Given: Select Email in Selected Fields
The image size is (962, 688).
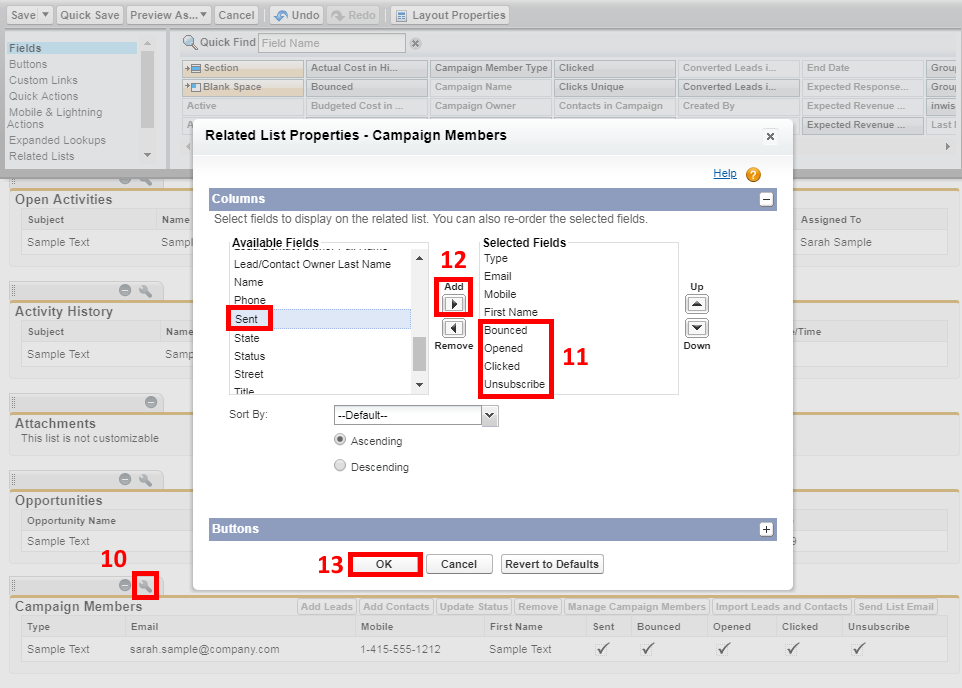Looking at the screenshot, I should (498, 276).
